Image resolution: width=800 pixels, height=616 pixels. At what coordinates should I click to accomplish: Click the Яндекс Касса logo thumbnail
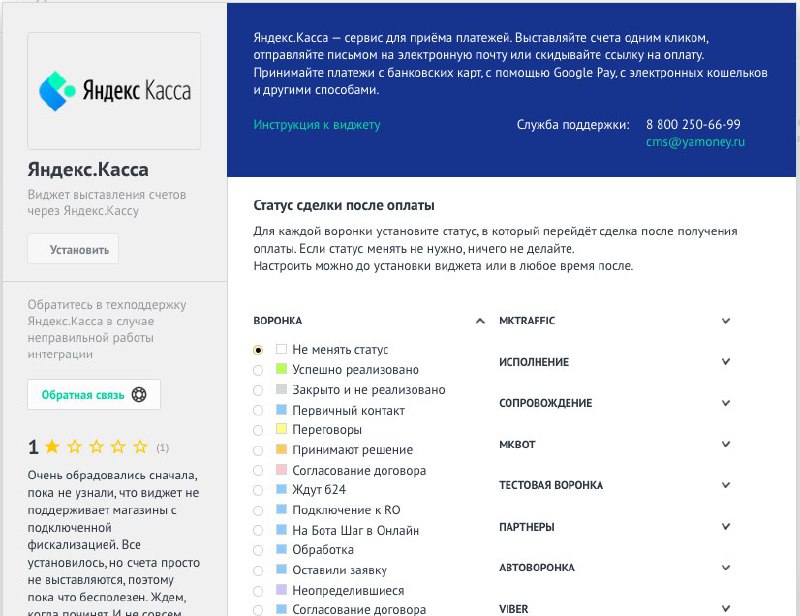coord(114,91)
